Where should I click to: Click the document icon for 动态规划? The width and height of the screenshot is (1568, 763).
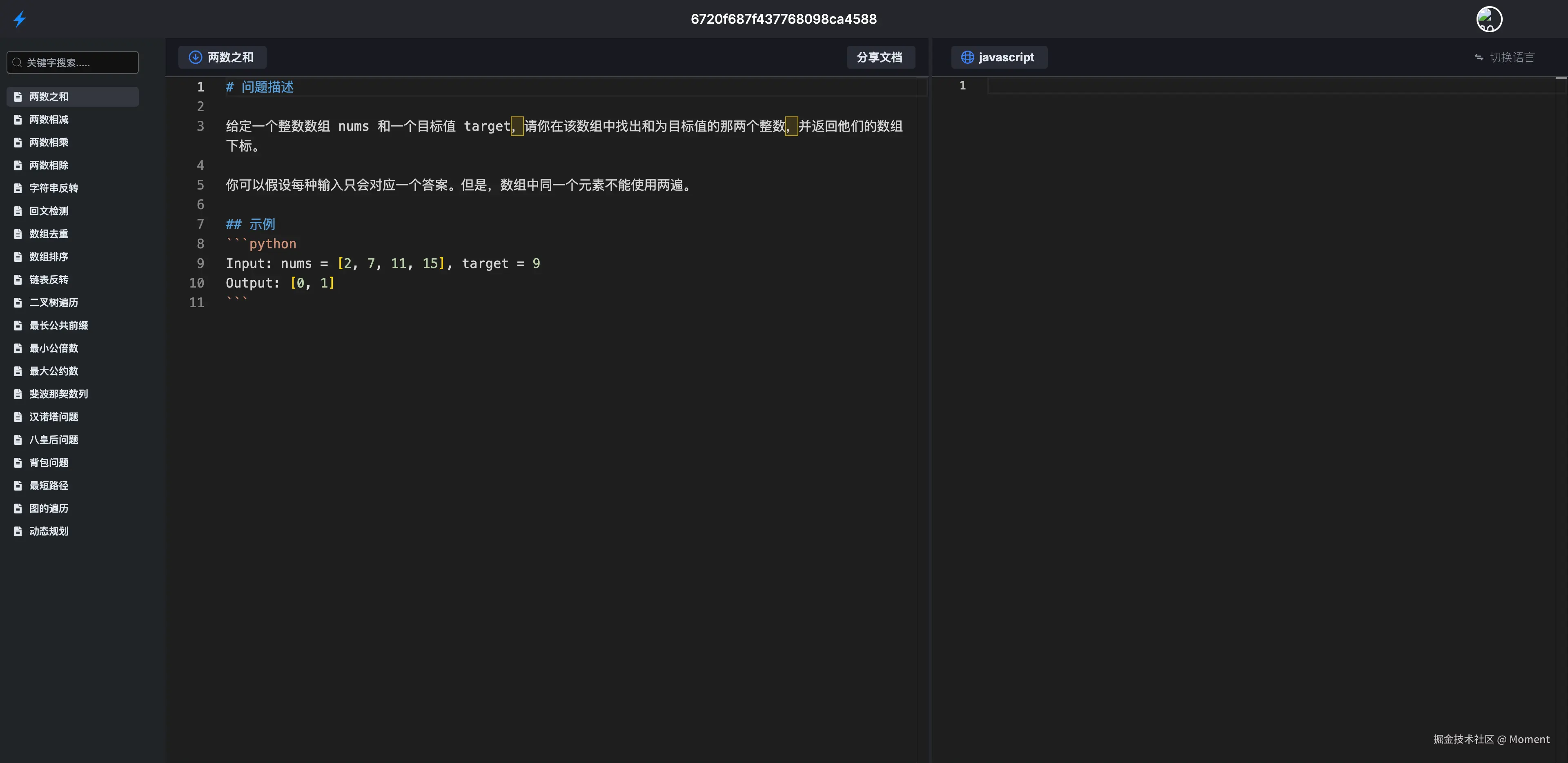coord(18,531)
